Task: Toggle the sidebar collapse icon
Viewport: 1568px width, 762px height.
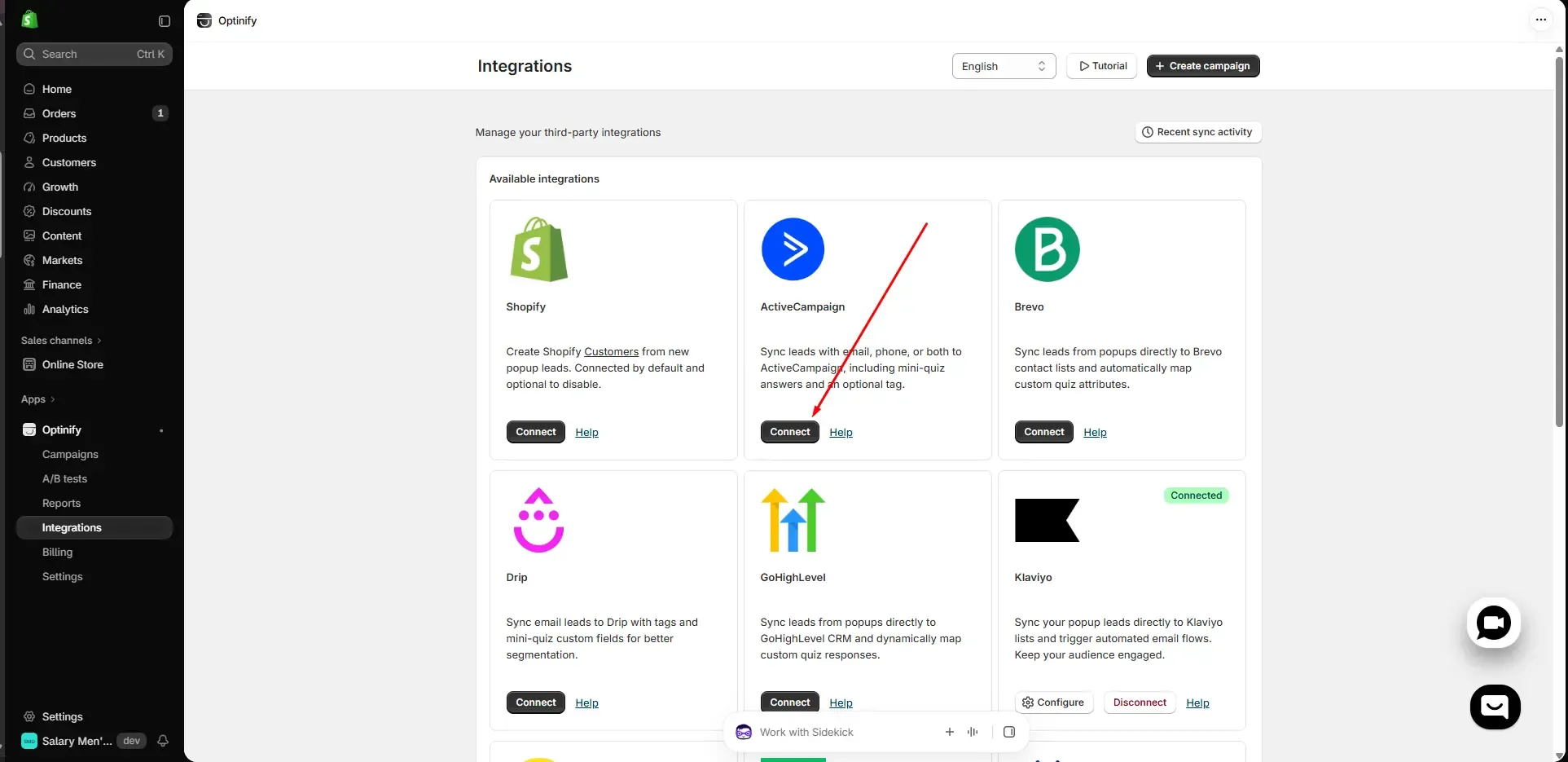Action: 165,21
